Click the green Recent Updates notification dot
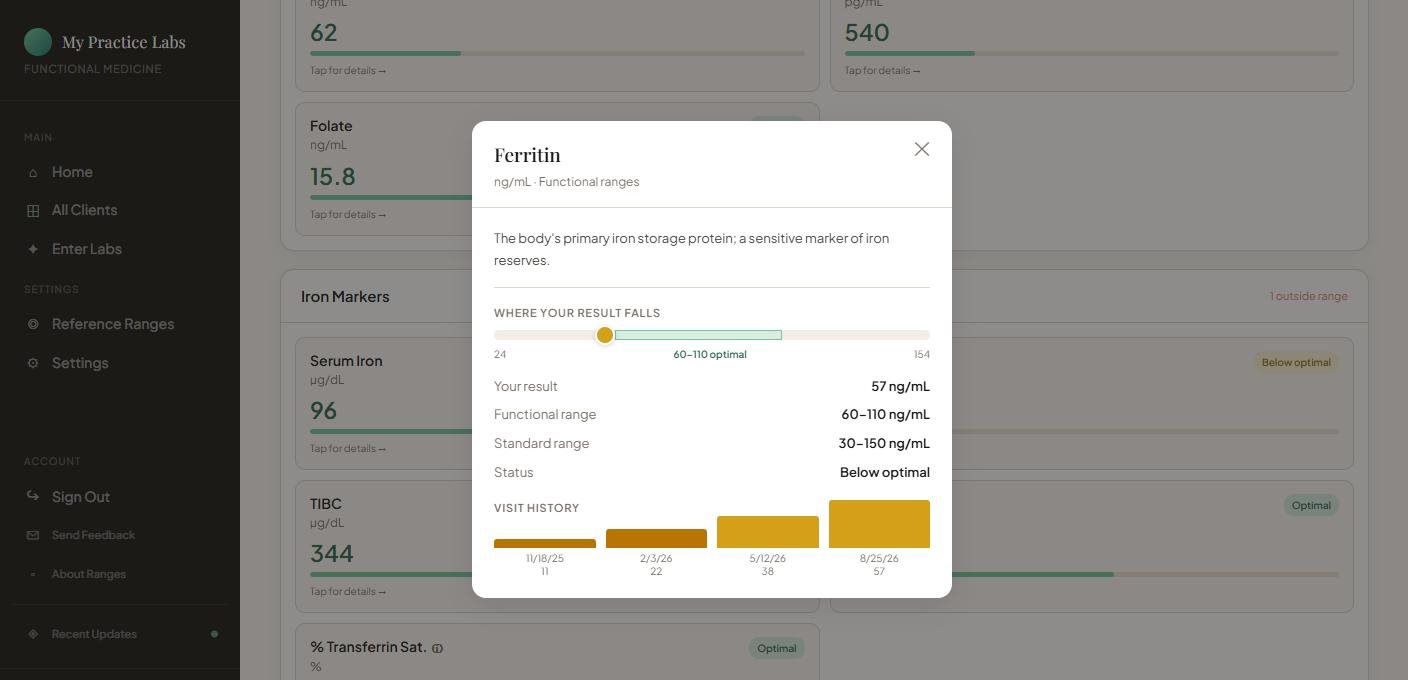Viewport: 1408px width, 680px height. (214, 634)
